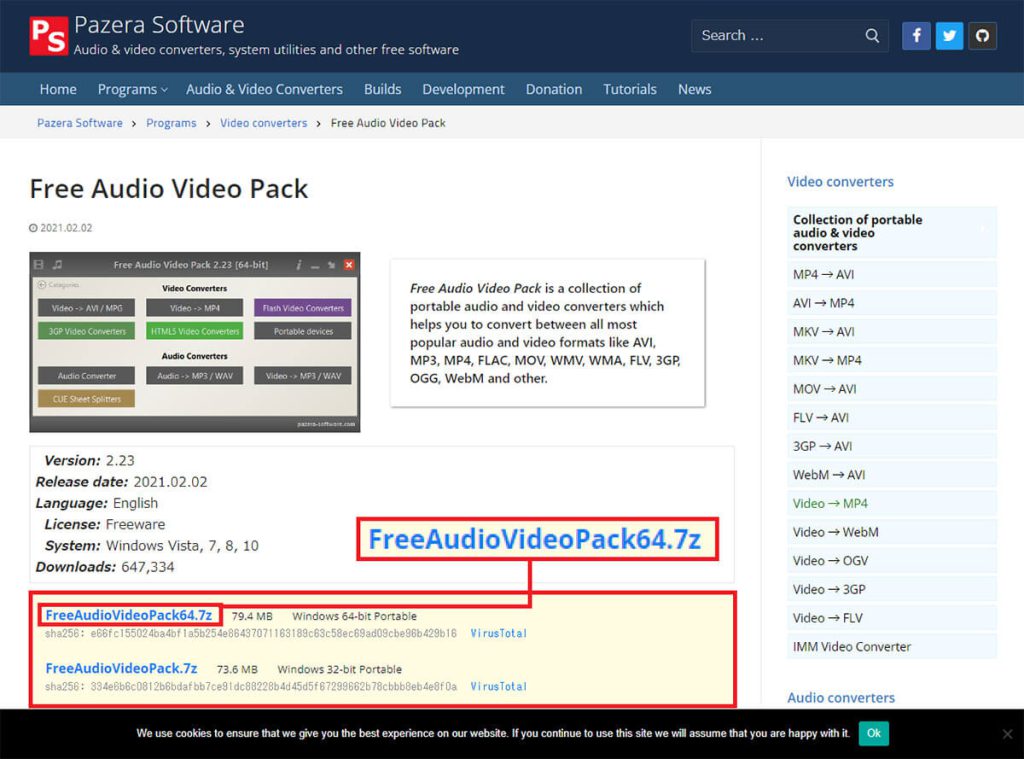1024x759 pixels.
Task: Open Video → OGV converter link
Action: 892,561
